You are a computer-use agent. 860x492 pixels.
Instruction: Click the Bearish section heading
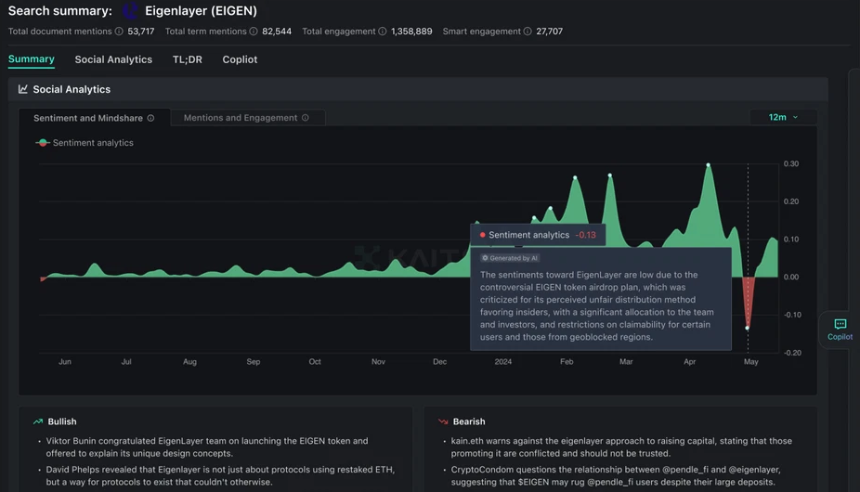click(469, 421)
